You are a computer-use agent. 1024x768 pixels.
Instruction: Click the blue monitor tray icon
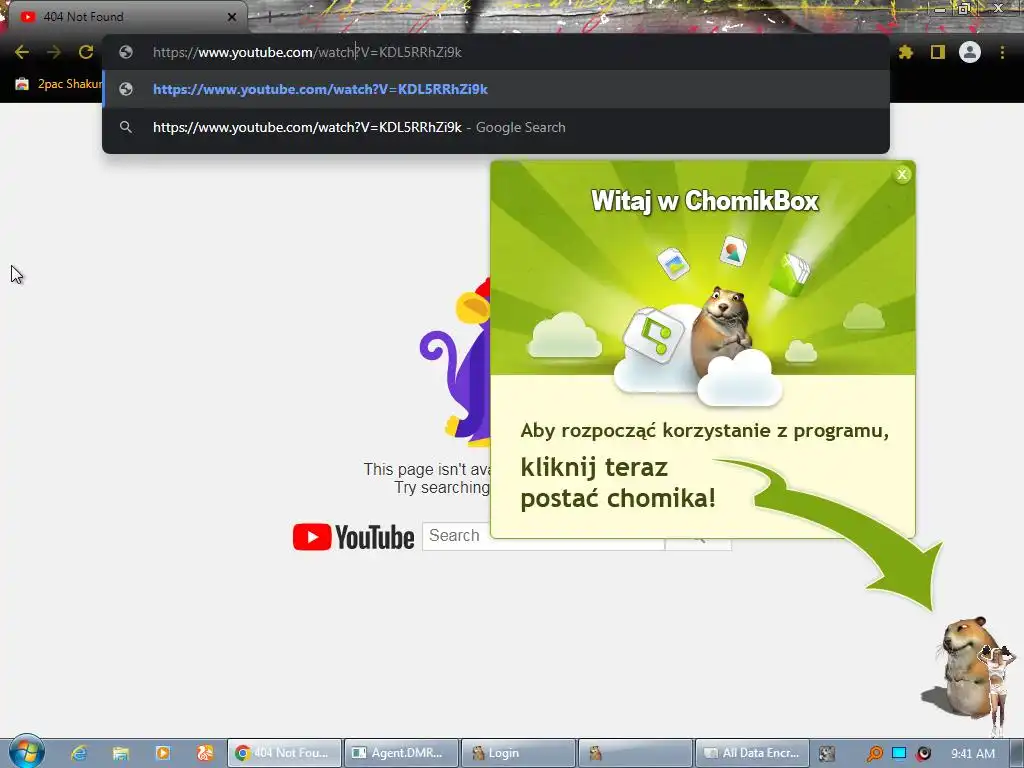[899, 753]
